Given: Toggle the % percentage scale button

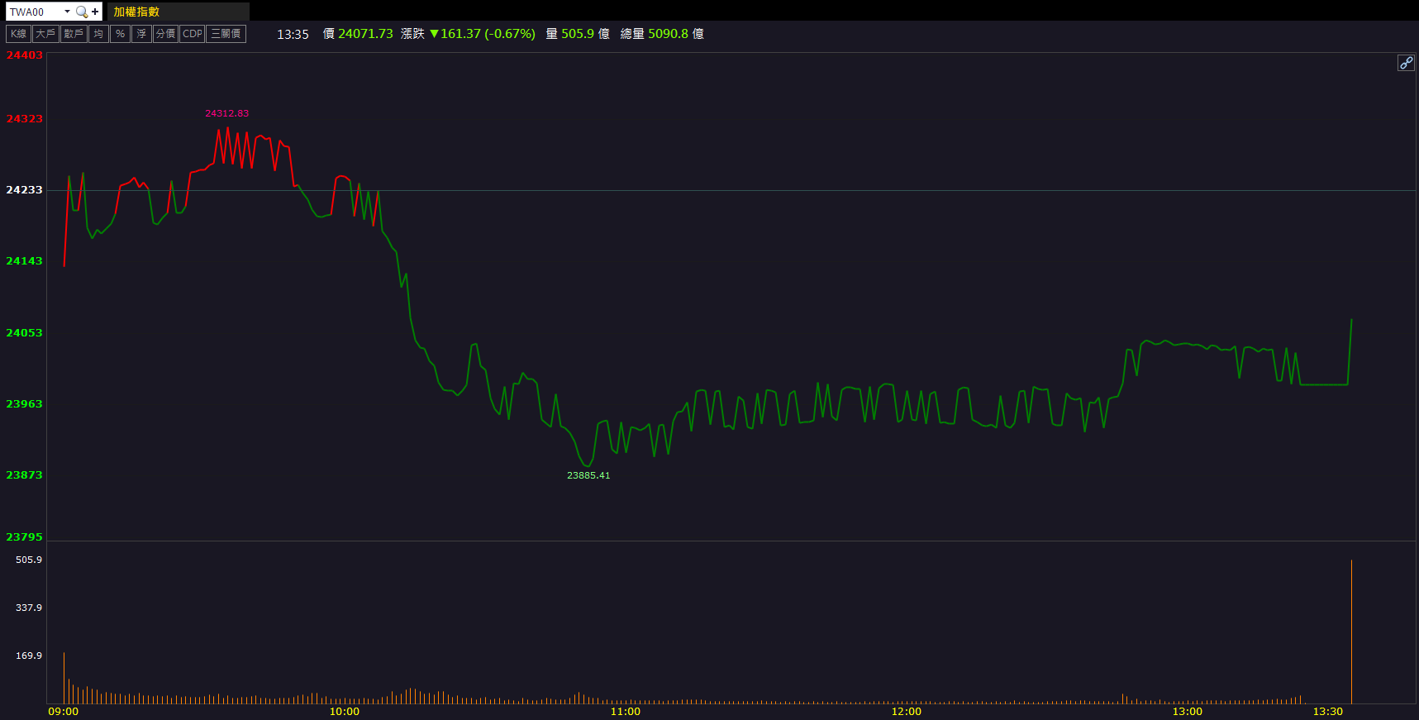Looking at the screenshot, I should point(120,34).
